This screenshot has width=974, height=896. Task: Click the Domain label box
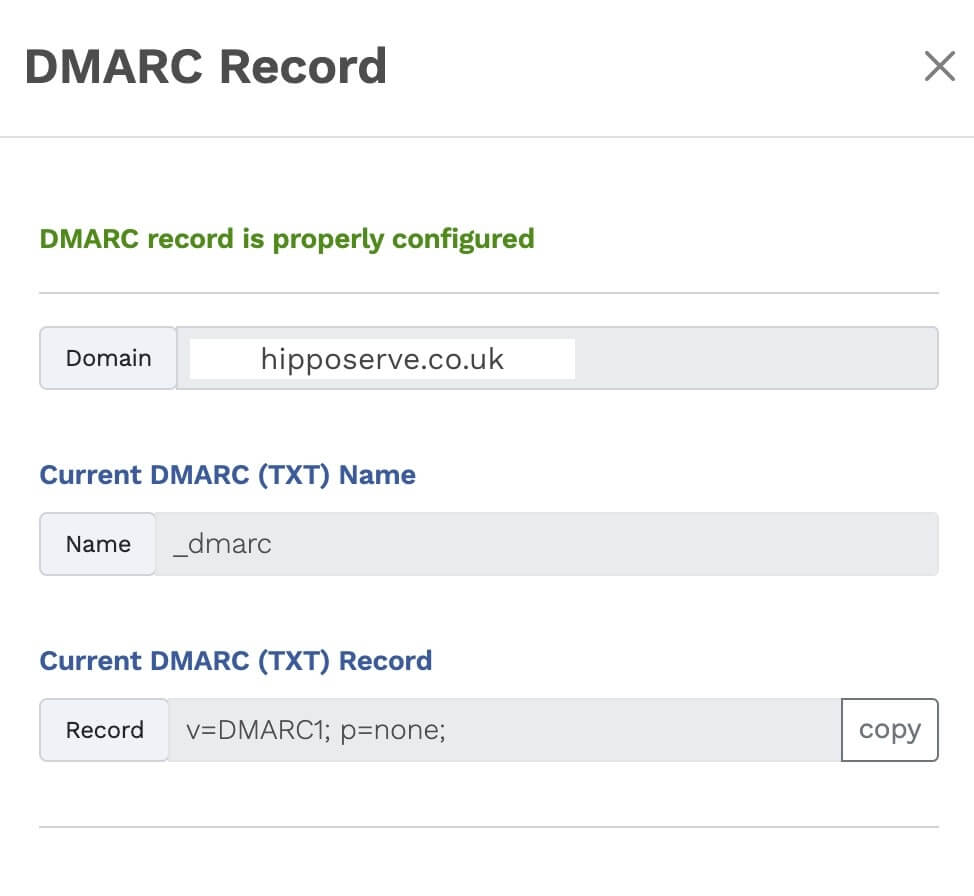108,358
